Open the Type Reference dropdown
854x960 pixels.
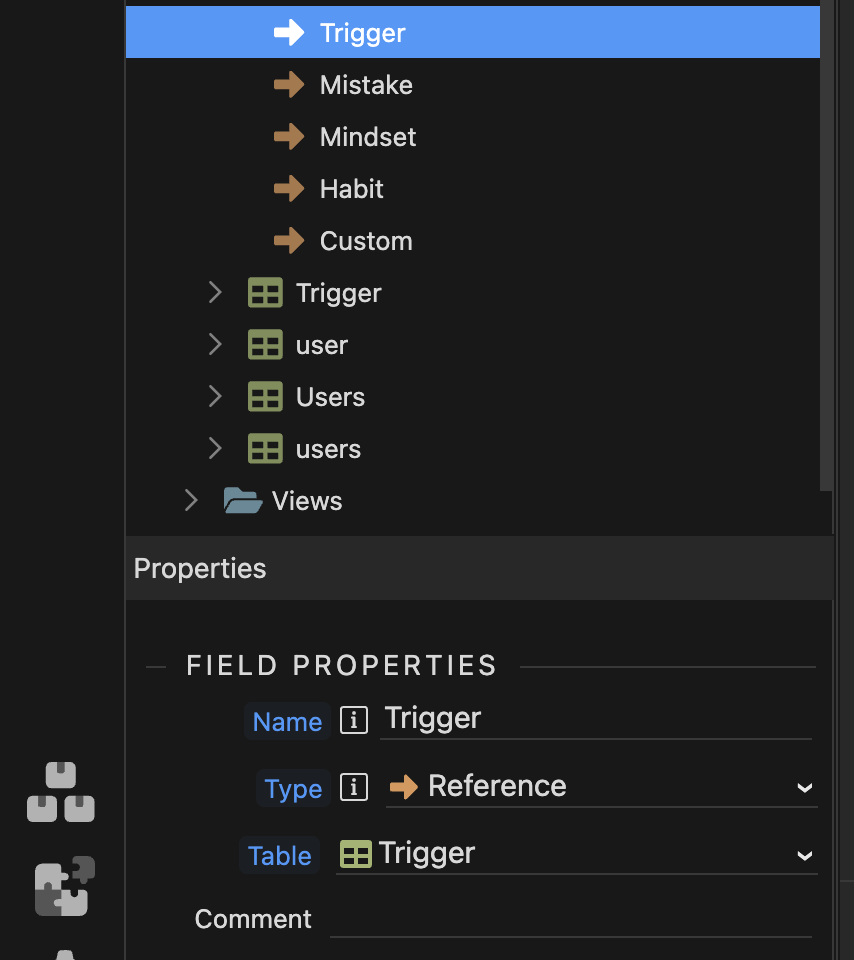601,787
